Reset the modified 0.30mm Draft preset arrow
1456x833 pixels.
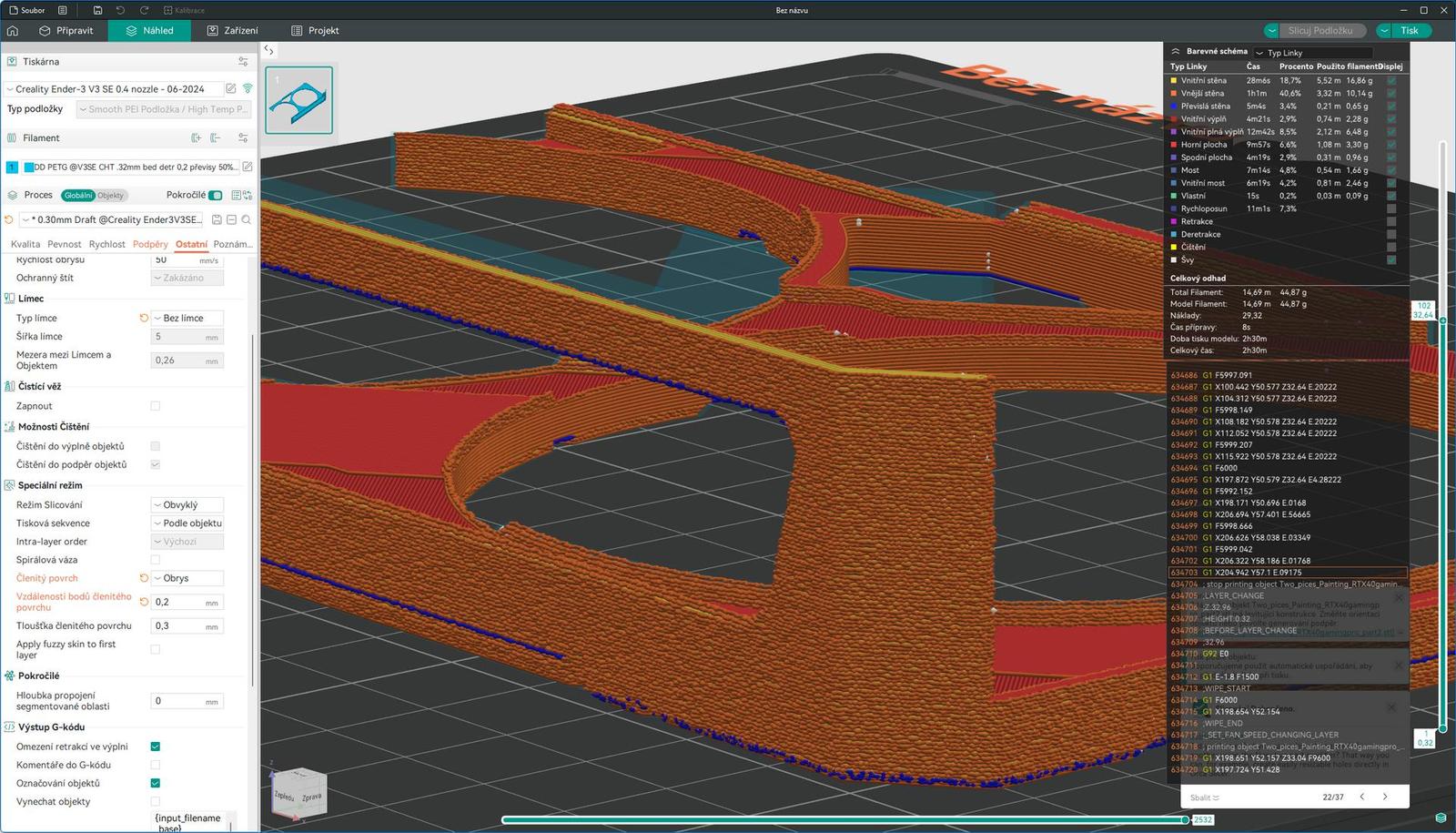pos(9,219)
